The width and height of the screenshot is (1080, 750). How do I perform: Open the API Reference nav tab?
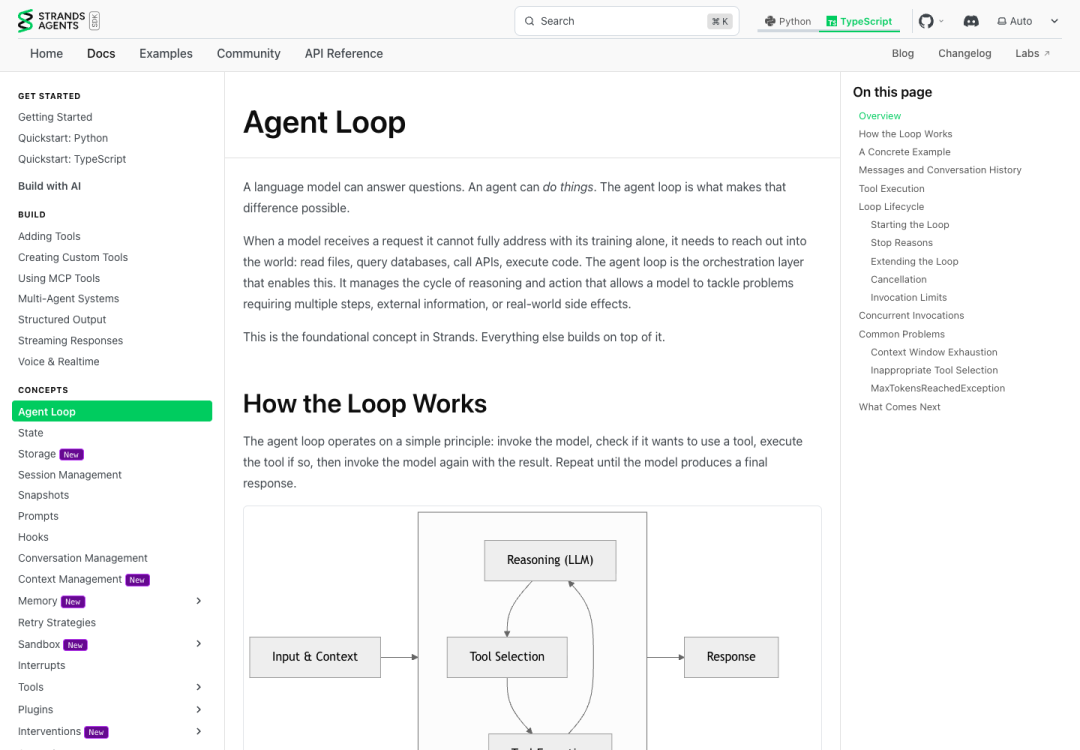pos(344,54)
